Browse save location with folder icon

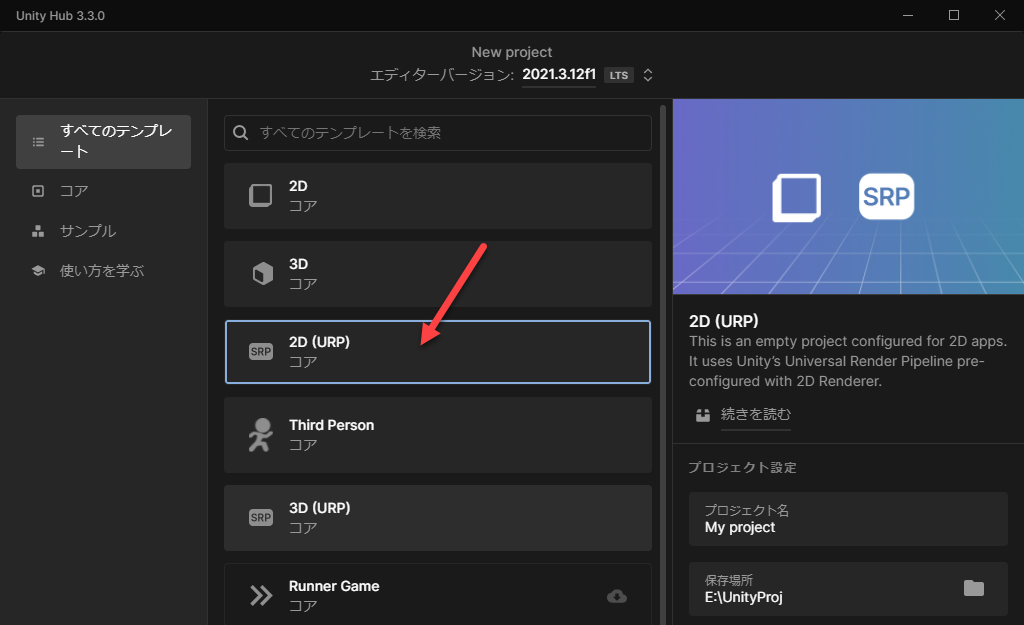pos(973,588)
